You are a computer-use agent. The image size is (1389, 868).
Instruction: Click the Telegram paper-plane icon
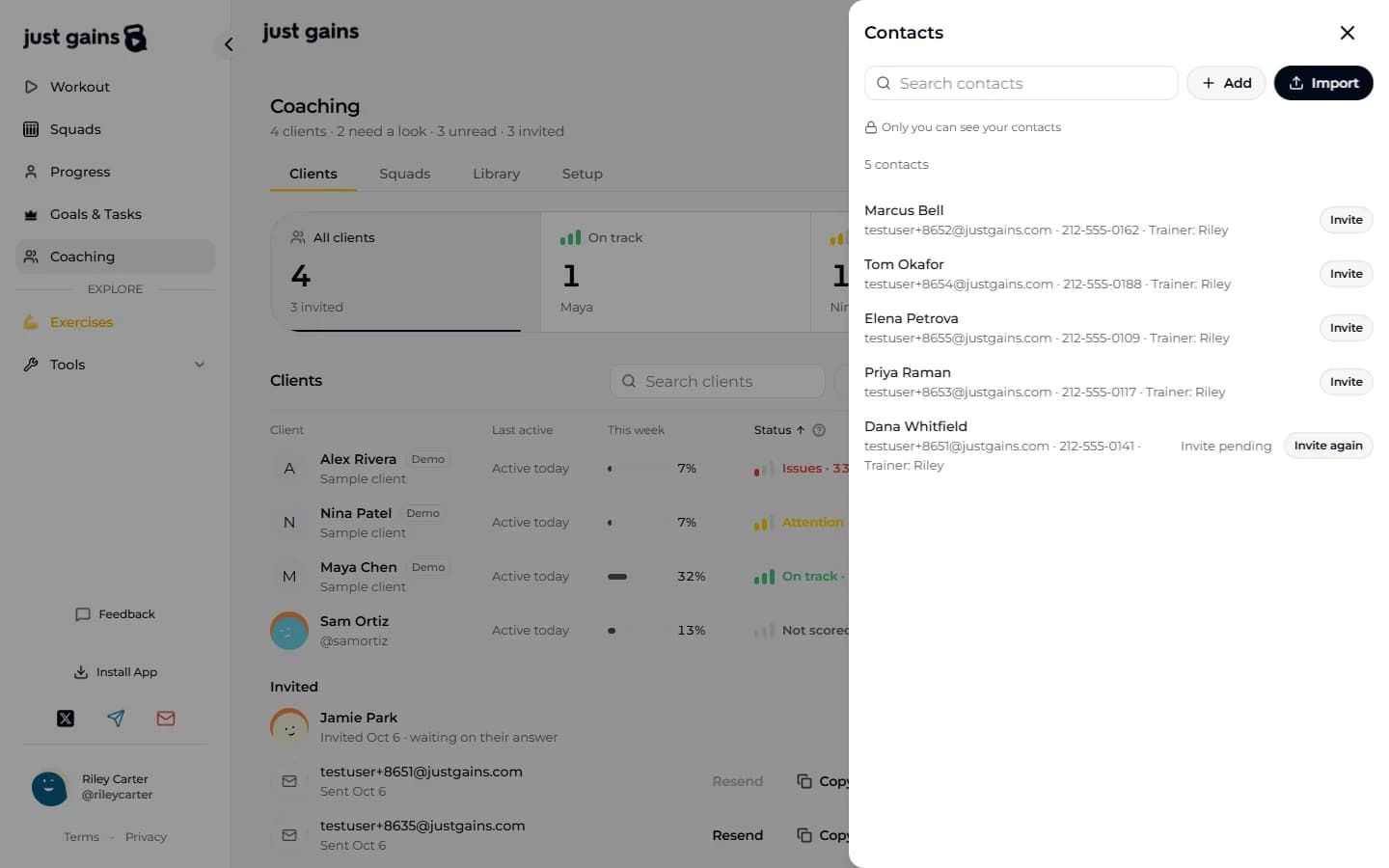tap(116, 719)
